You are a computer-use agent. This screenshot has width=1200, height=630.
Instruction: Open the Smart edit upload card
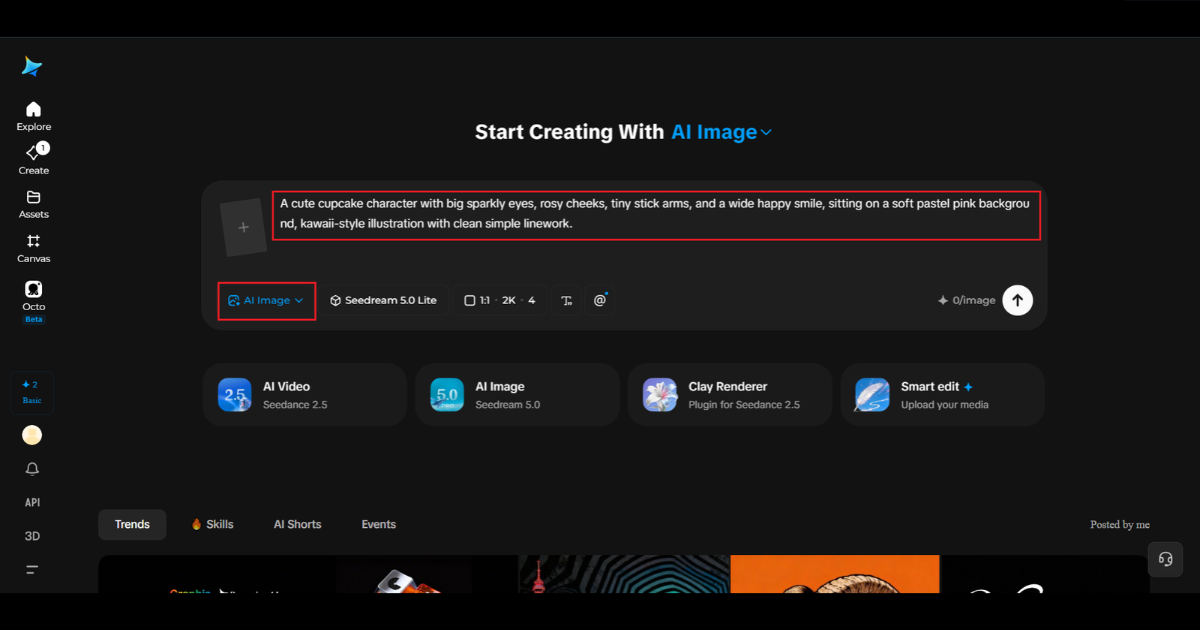pos(942,395)
